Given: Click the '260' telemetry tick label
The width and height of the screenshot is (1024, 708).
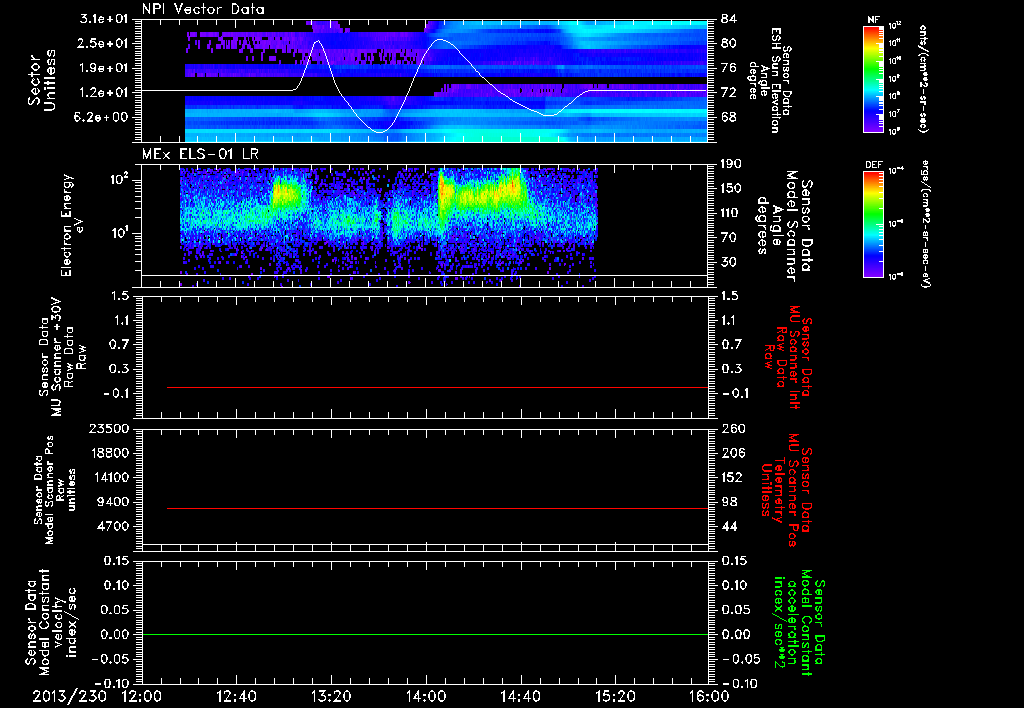Looking at the screenshot, I should point(733,429).
